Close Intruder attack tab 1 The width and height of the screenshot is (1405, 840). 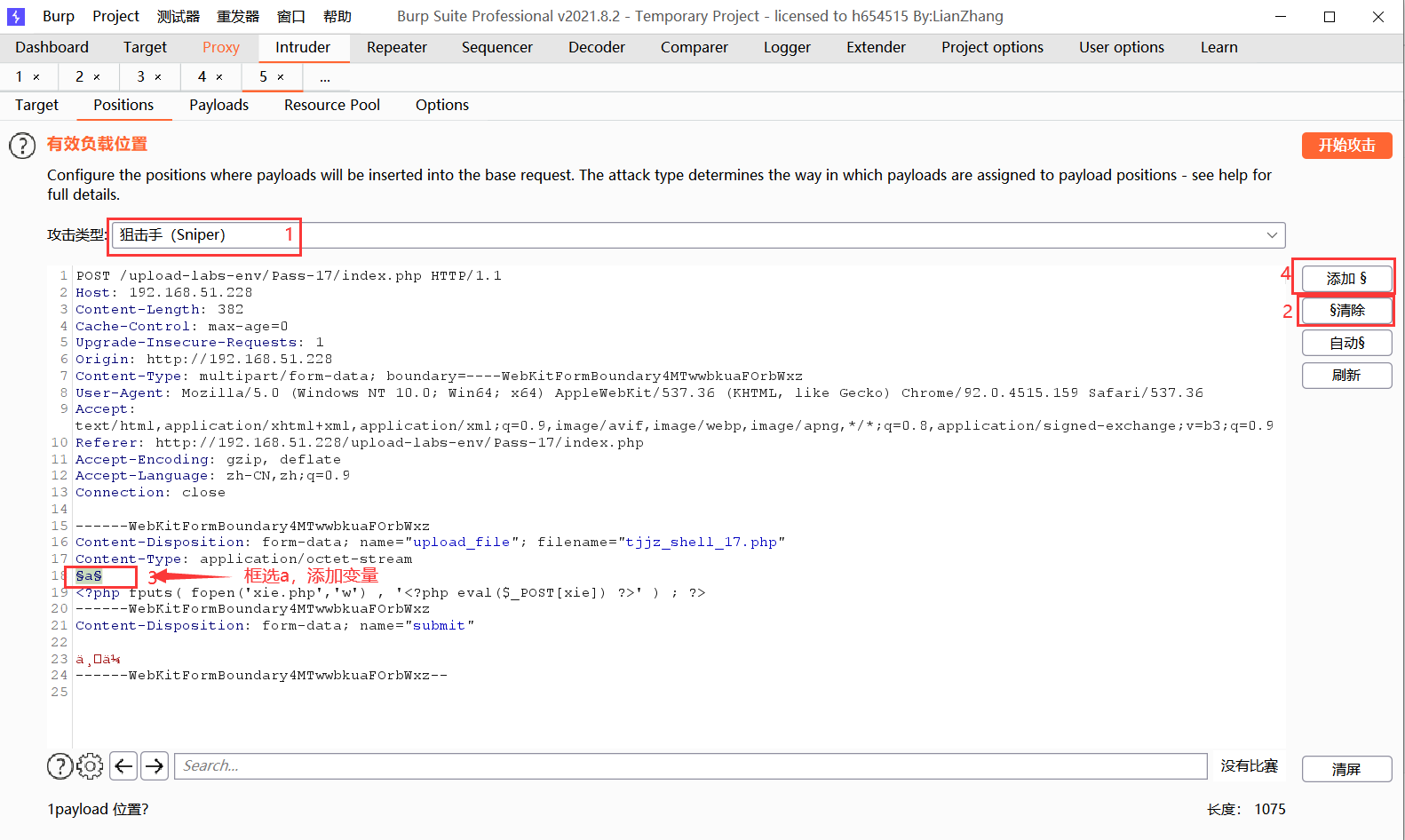click(36, 77)
